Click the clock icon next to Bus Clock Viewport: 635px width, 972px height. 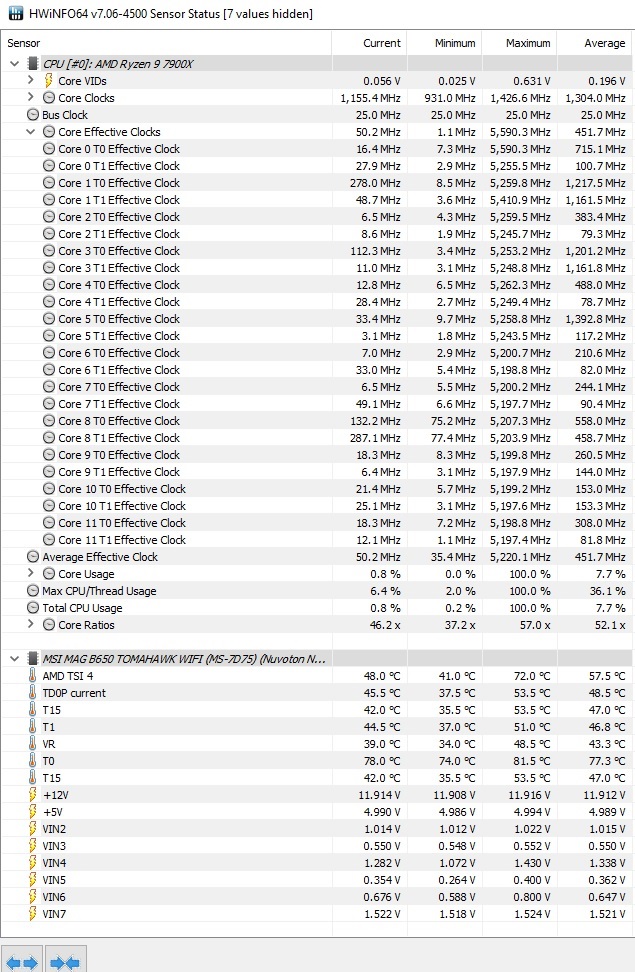(32, 115)
